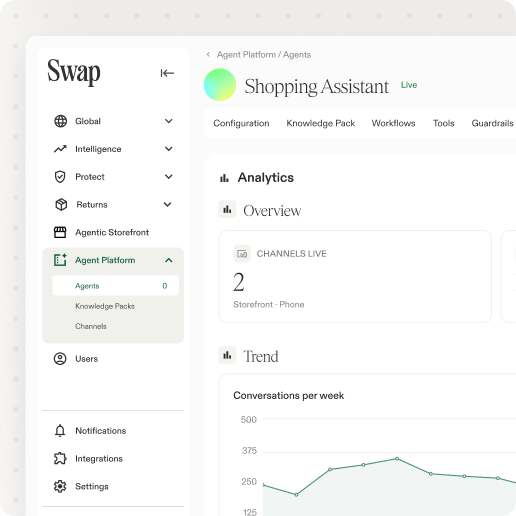Click the peak data point on the chart
This screenshot has width=516, height=516.
(397, 459)
